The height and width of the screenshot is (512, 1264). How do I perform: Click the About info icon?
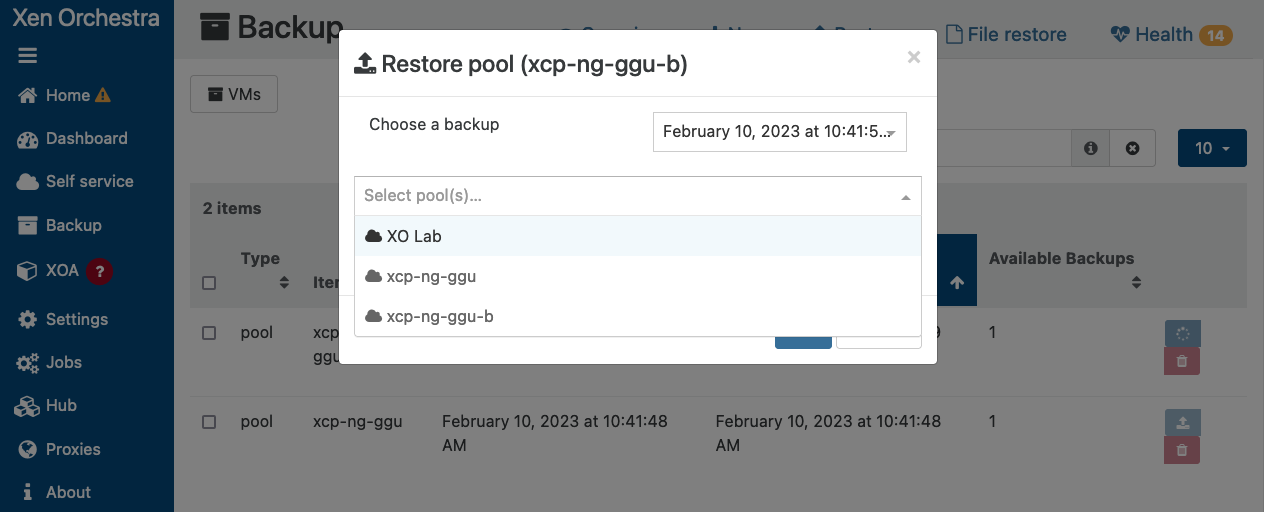pos(27,492)
